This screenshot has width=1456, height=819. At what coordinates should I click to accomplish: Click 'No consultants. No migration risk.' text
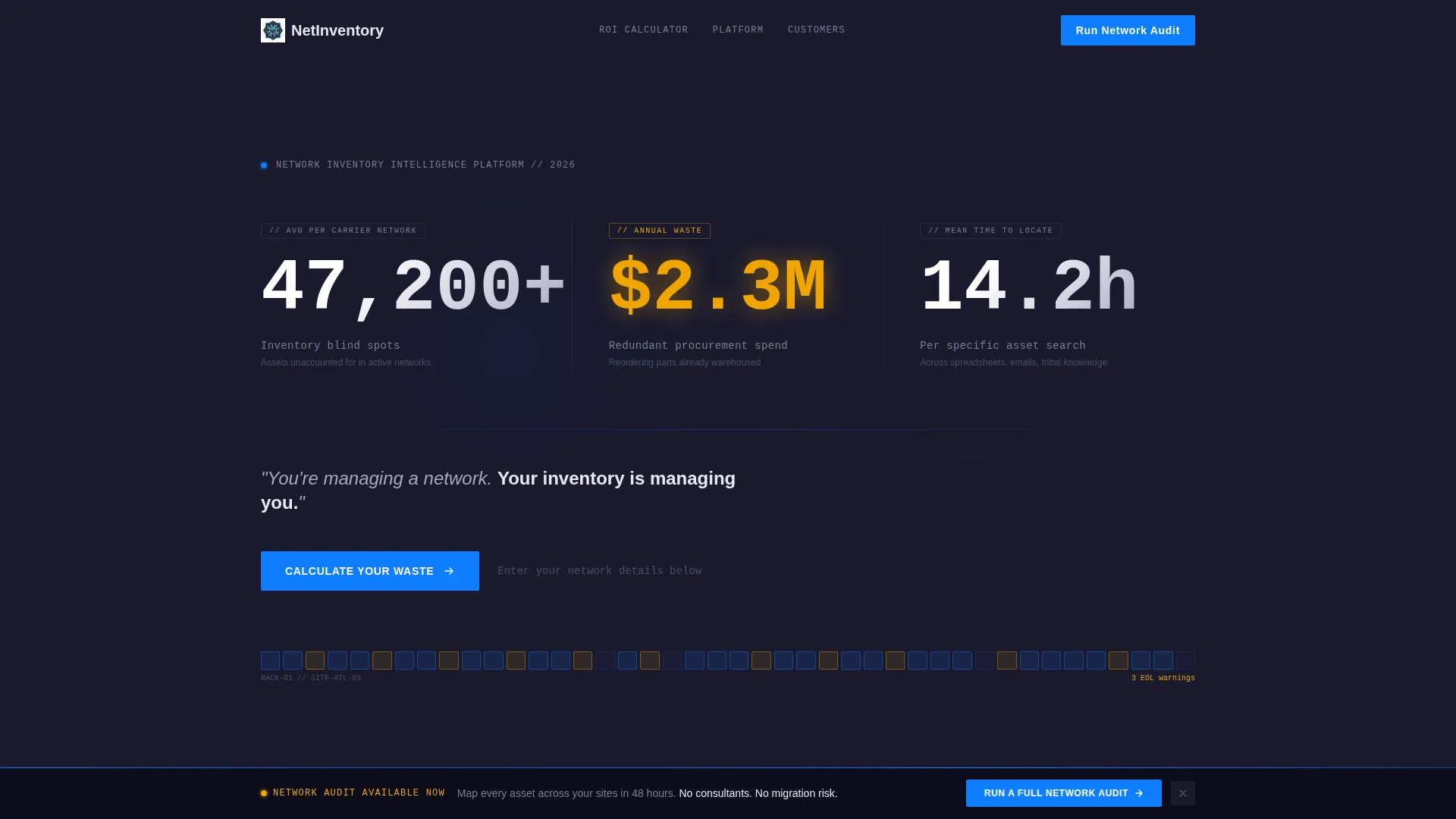click(x=758, y=793)
